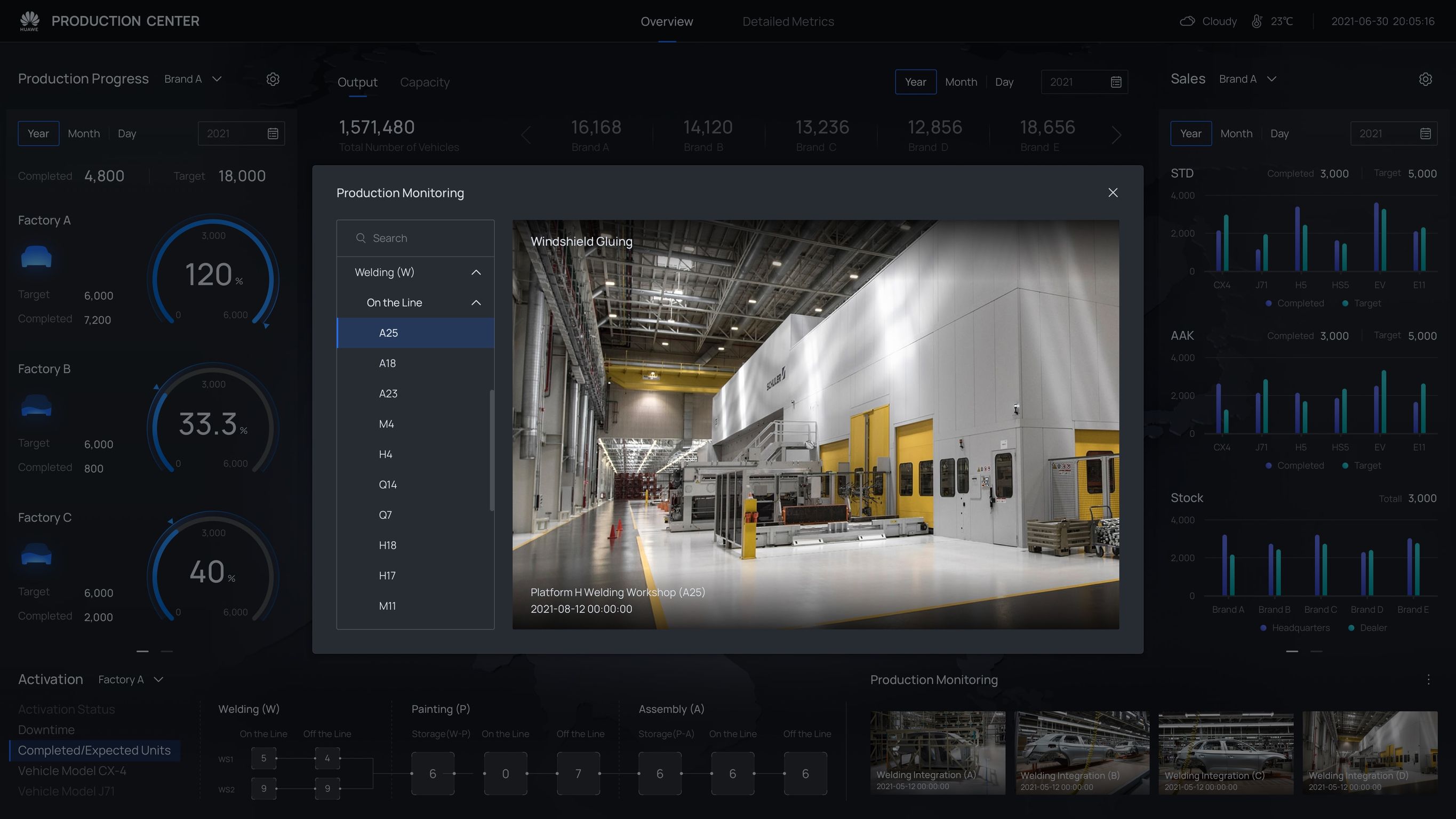Collapse the Welding (W) group in the camera list

tap(476, 272)
